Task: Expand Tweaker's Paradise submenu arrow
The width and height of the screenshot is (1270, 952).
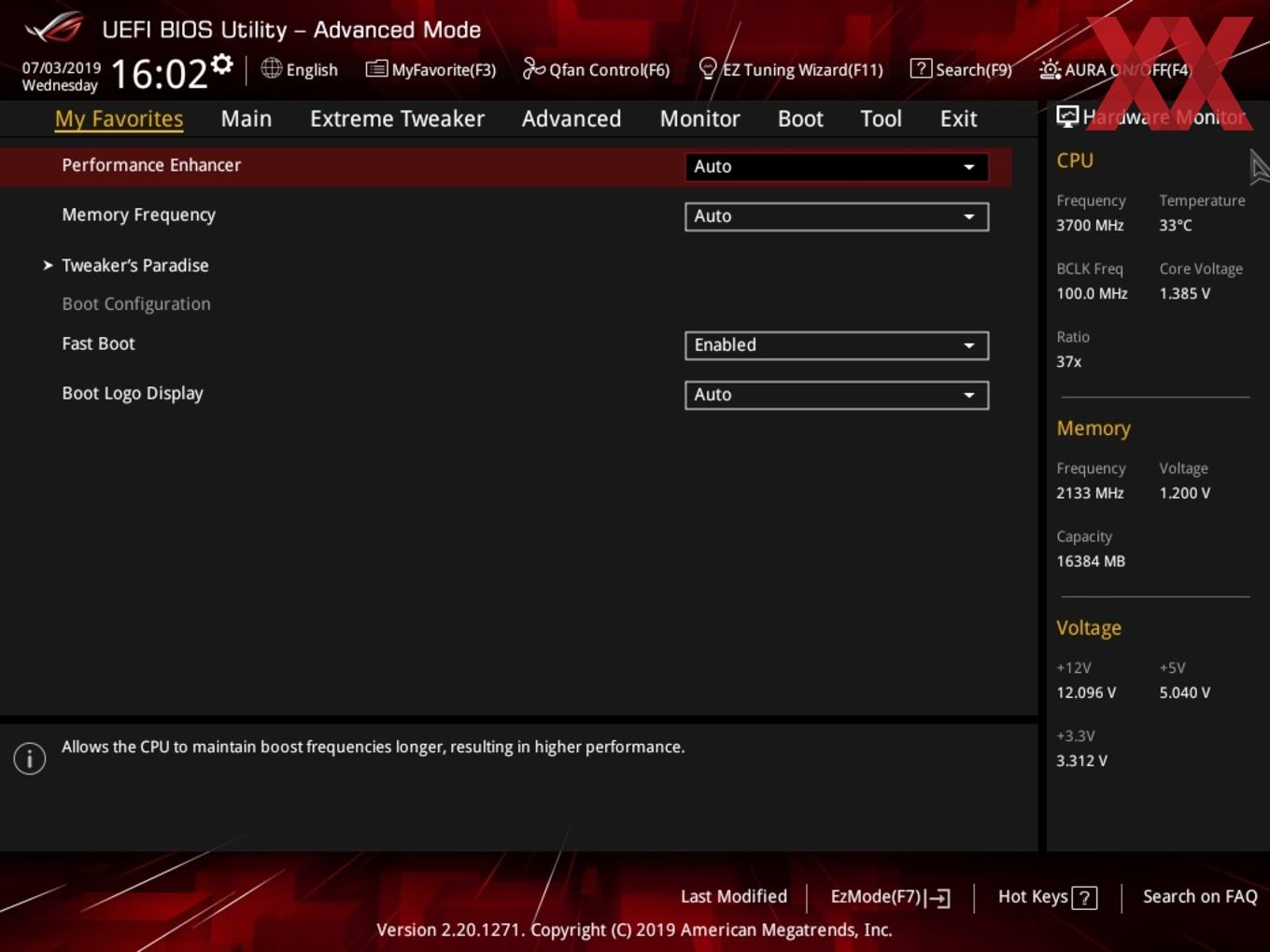Action: pyautogui.click(x=48, y=265)
